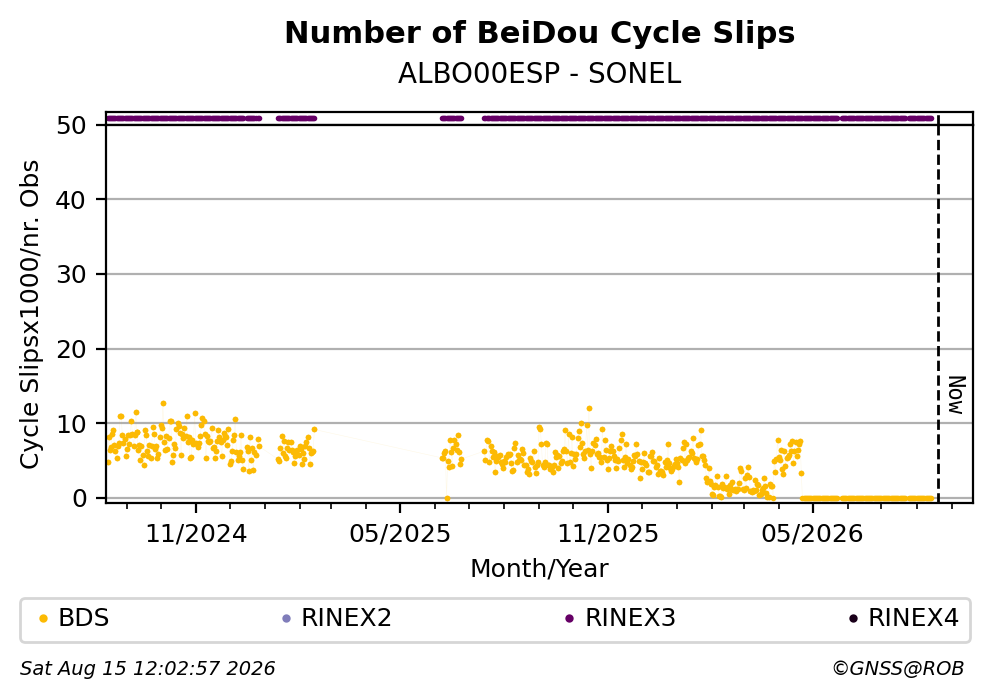The image size is (992, 699).
Task: Click the ALBO00ESP - SONEL subtitle
Action: pos(540,74)
